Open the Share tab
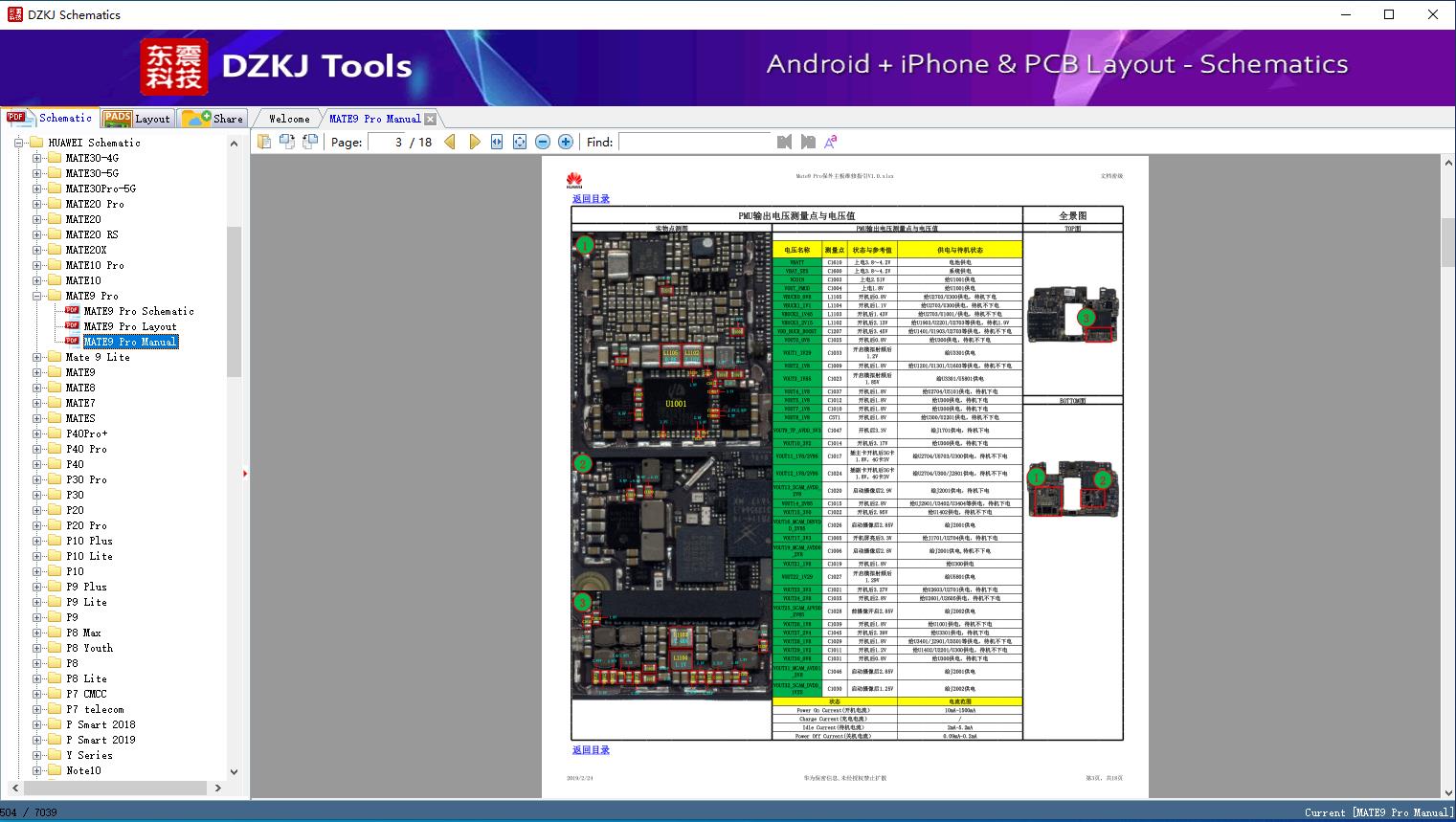The height and width of the screenshot is (822, 1456). (x=213, y=119)
